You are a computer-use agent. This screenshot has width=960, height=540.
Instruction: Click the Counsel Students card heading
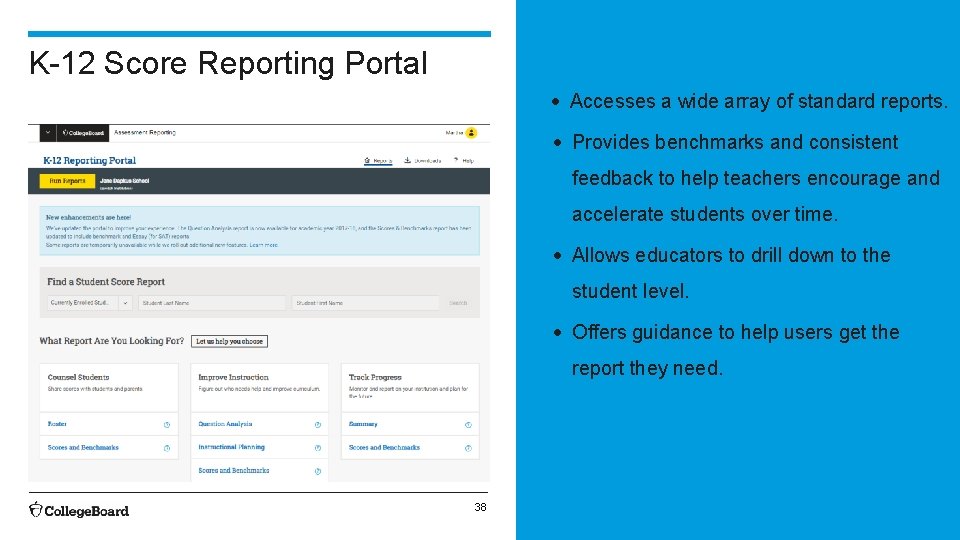(78, 377)
